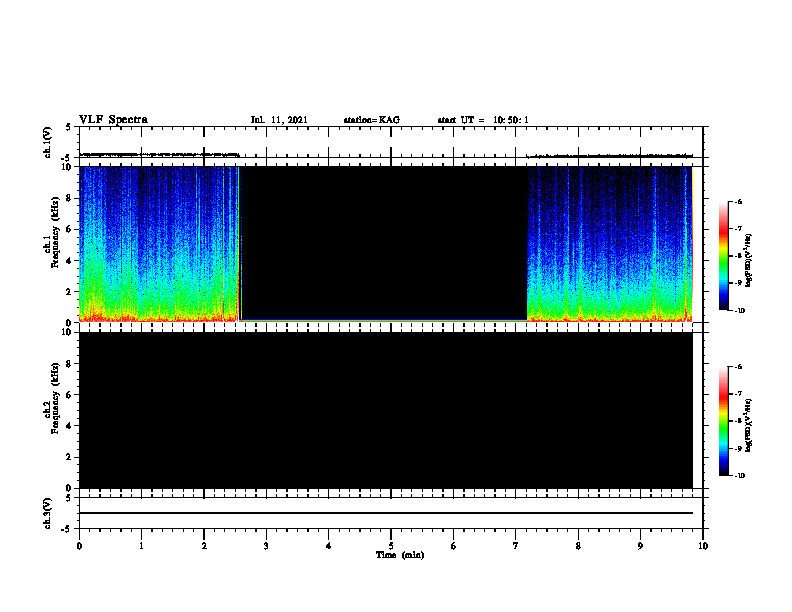This screenshot has width=792, height=612.
Task: Click the ch.2 spectrogram color scale bar
Action: click(723, 421)
